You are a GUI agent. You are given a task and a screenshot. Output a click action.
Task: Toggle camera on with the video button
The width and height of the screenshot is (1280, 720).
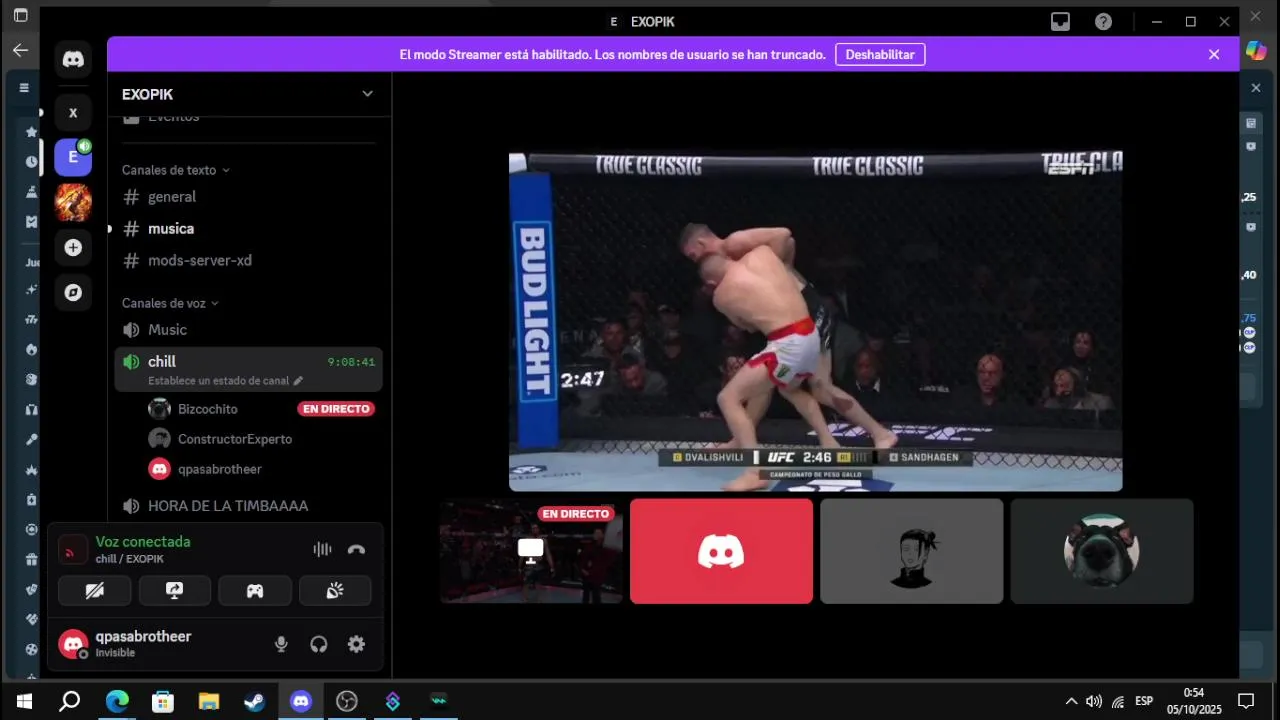95,591
